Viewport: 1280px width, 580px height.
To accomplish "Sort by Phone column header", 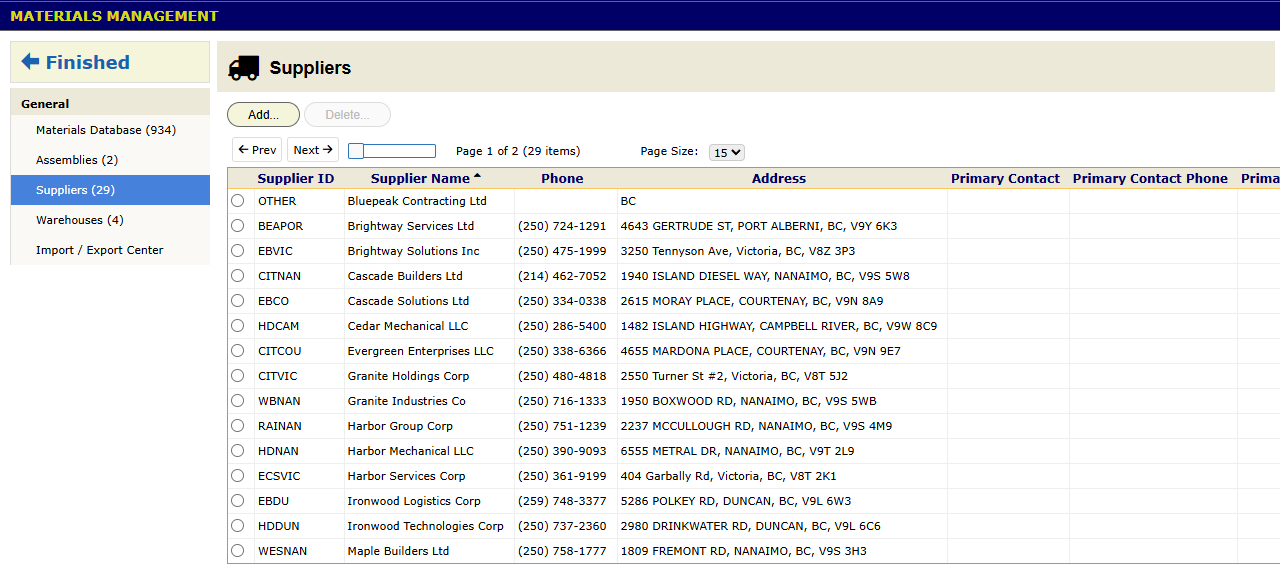I will [562, 179].
